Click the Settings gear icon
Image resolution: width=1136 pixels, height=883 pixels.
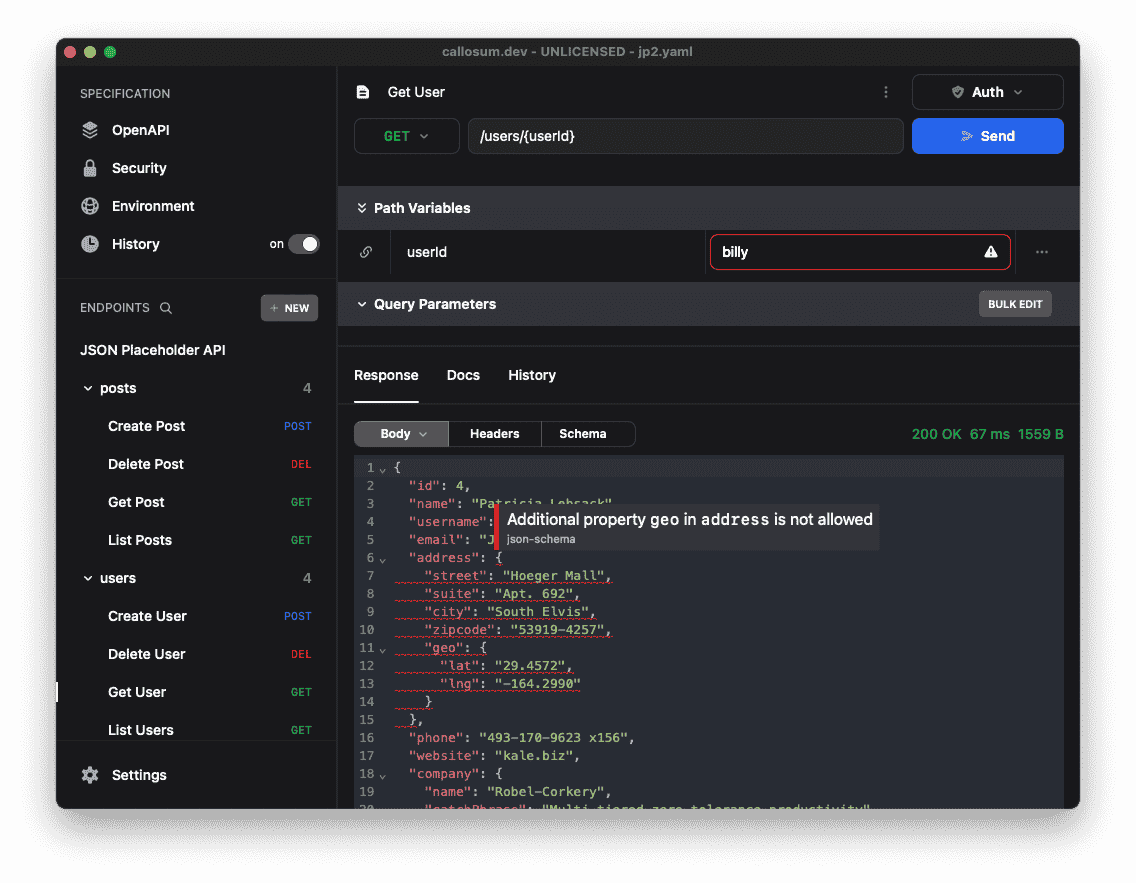[x=90, y=775]
